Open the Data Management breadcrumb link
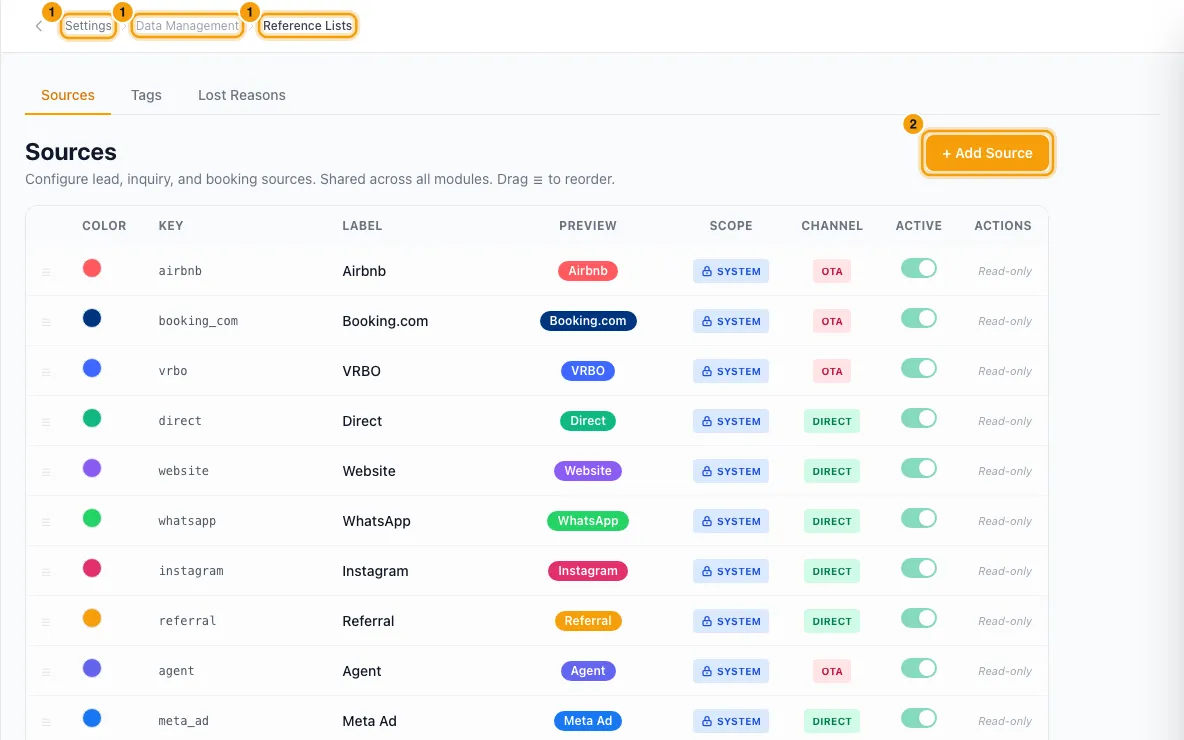The height and width of the screenshot is (740, 1184). pyautogui.click(x=187, y=26)
